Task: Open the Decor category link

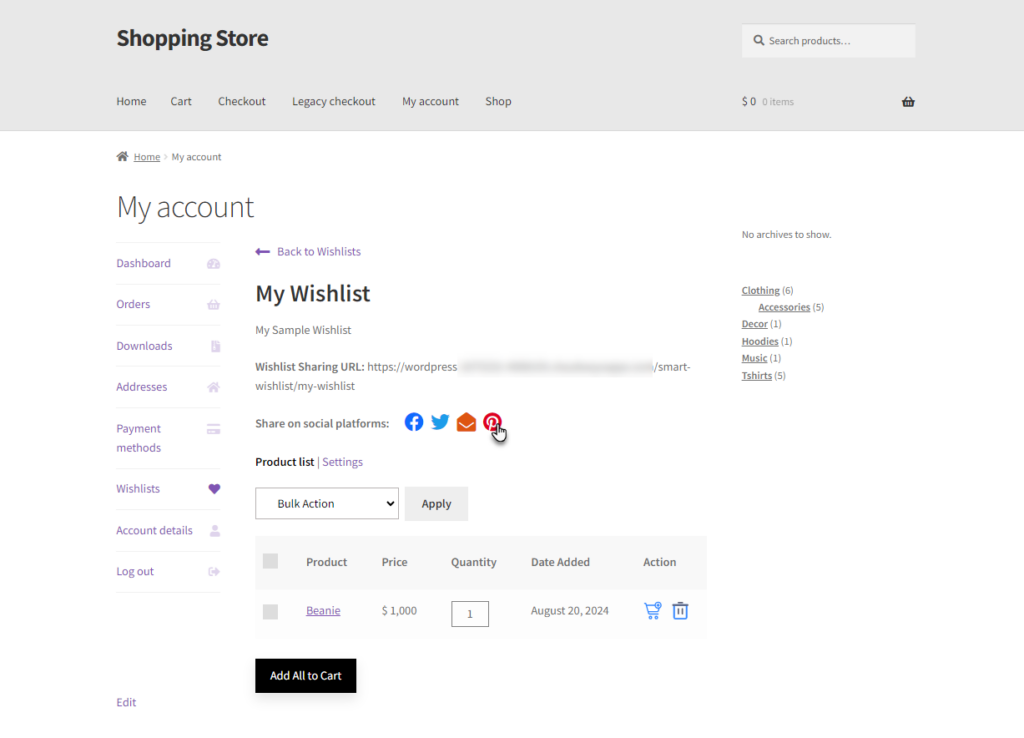Action: click(754, 324)
